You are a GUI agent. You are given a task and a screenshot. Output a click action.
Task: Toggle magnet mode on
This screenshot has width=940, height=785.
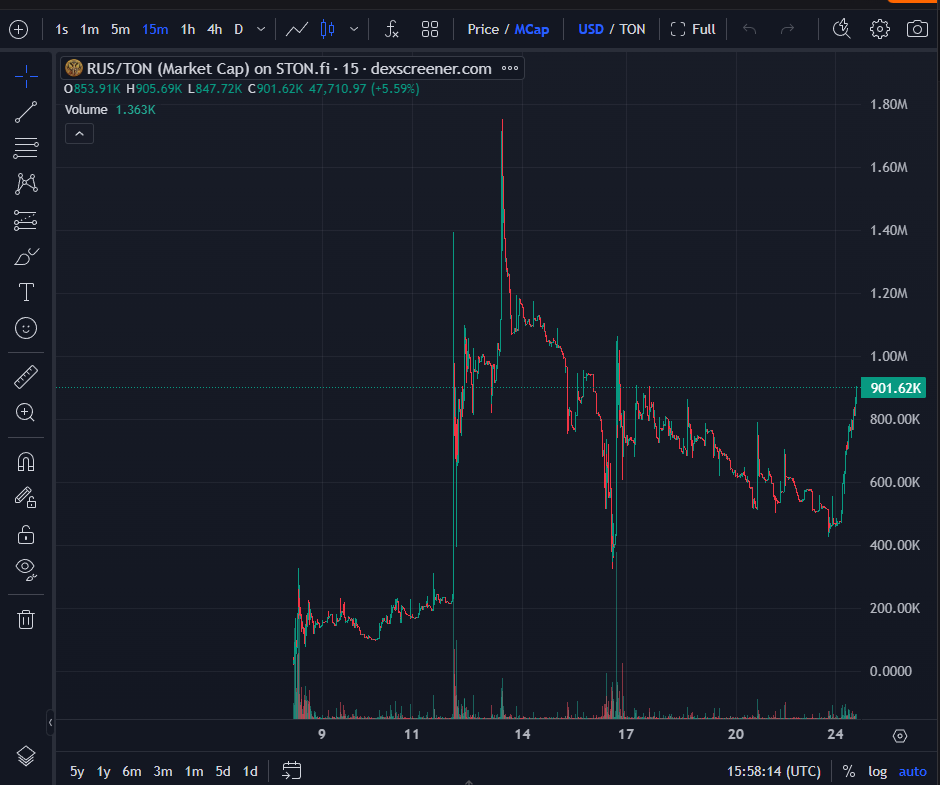pyautogui.click(x=26, y=462)
